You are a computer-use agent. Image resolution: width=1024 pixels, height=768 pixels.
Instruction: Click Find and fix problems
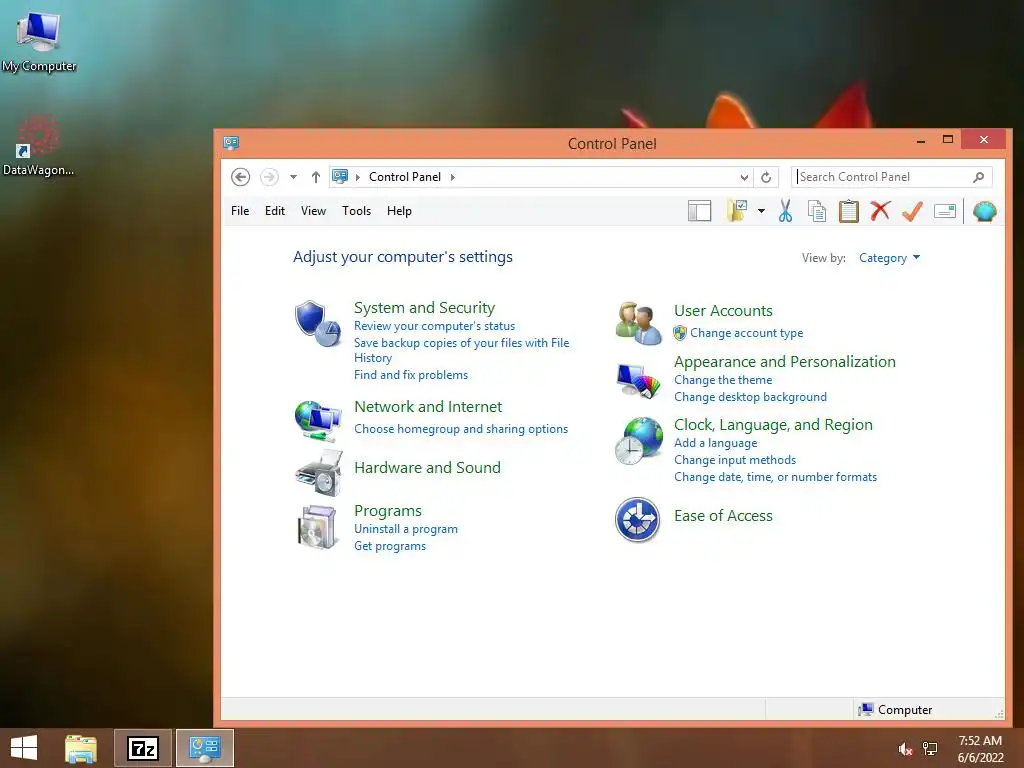(411, 375)
